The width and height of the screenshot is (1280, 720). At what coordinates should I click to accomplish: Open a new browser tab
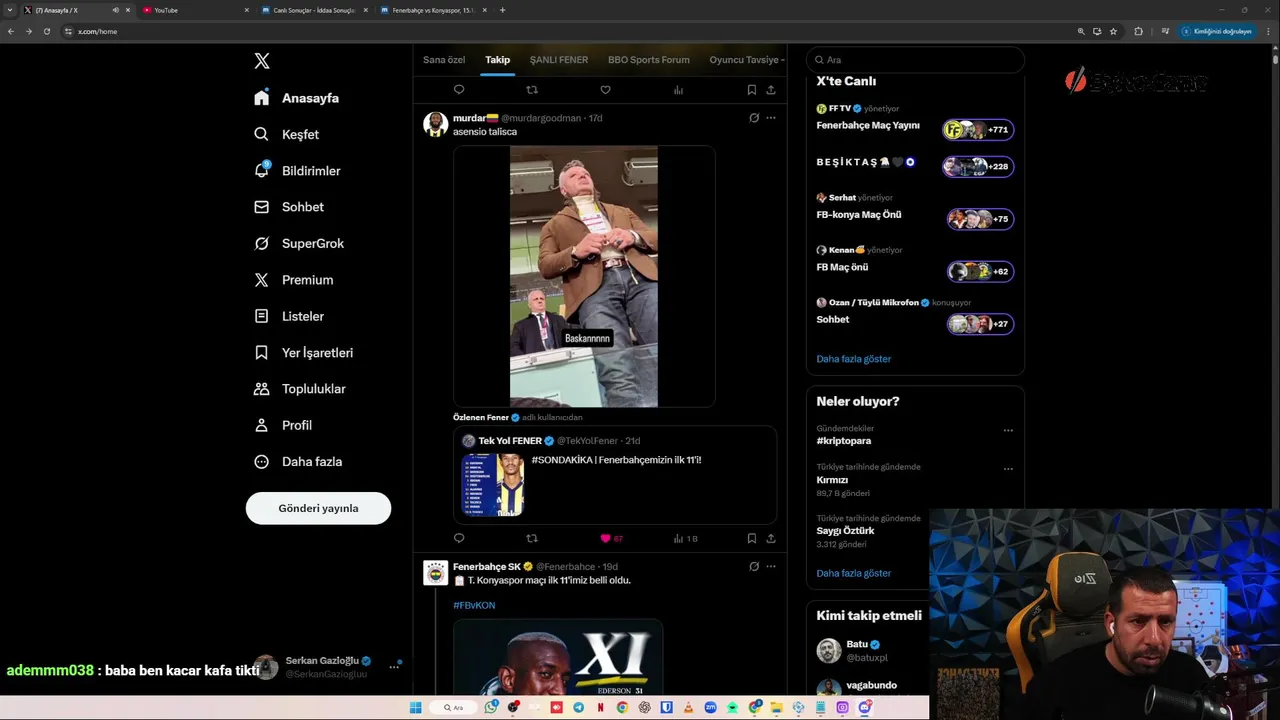pos(502,10)
